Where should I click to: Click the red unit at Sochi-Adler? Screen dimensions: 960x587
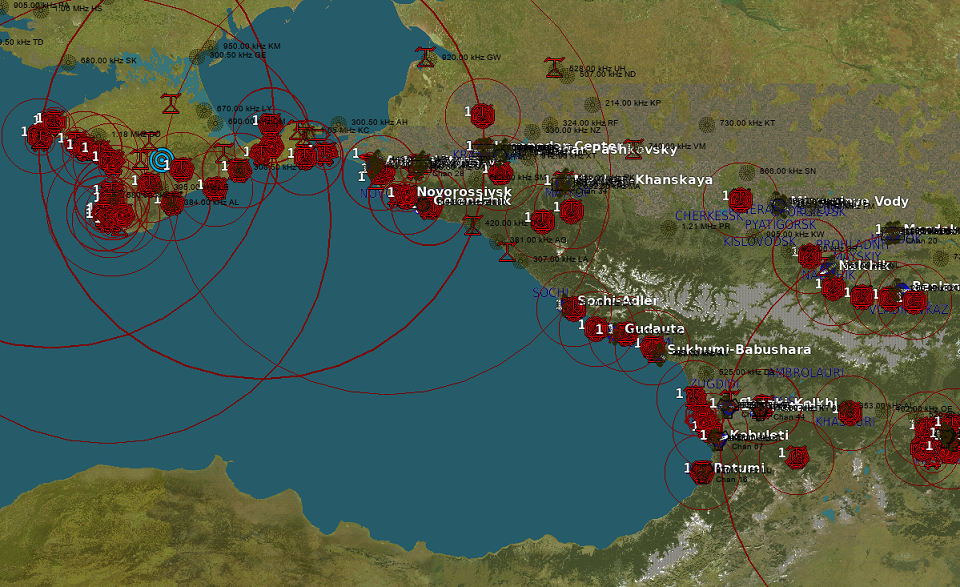573,308
